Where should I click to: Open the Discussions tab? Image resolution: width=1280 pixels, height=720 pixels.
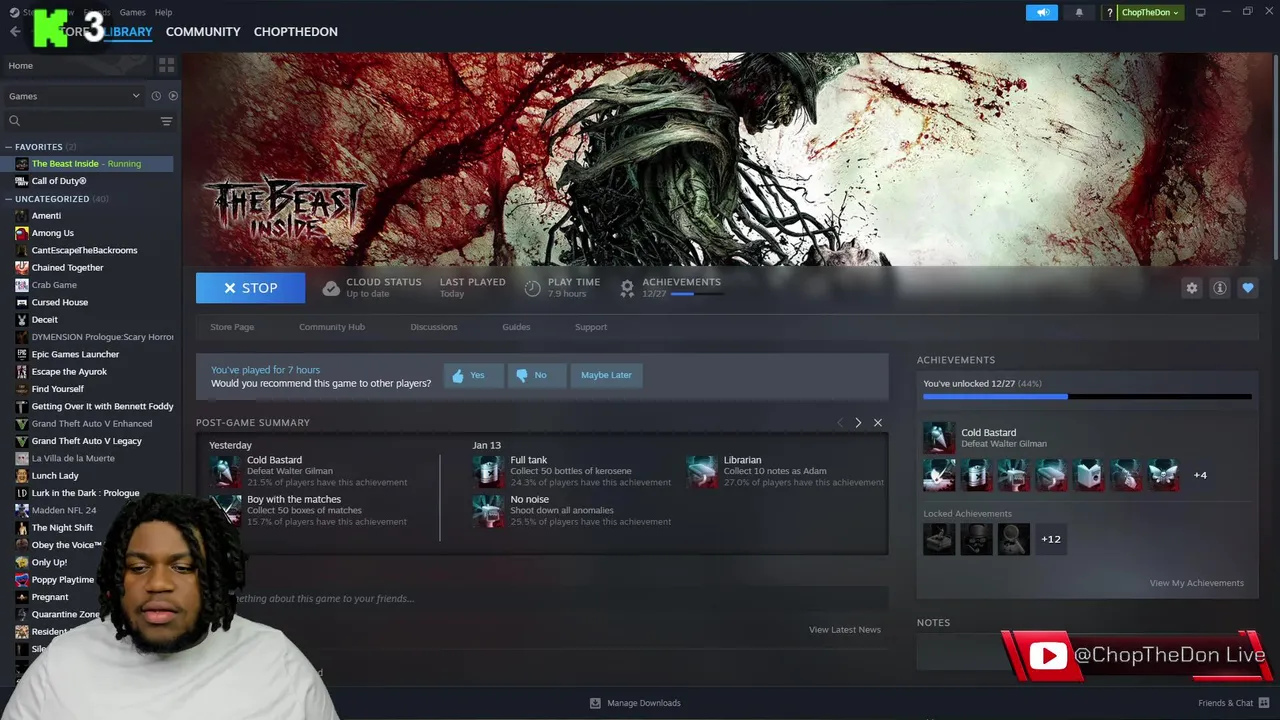tap(434, 327)
